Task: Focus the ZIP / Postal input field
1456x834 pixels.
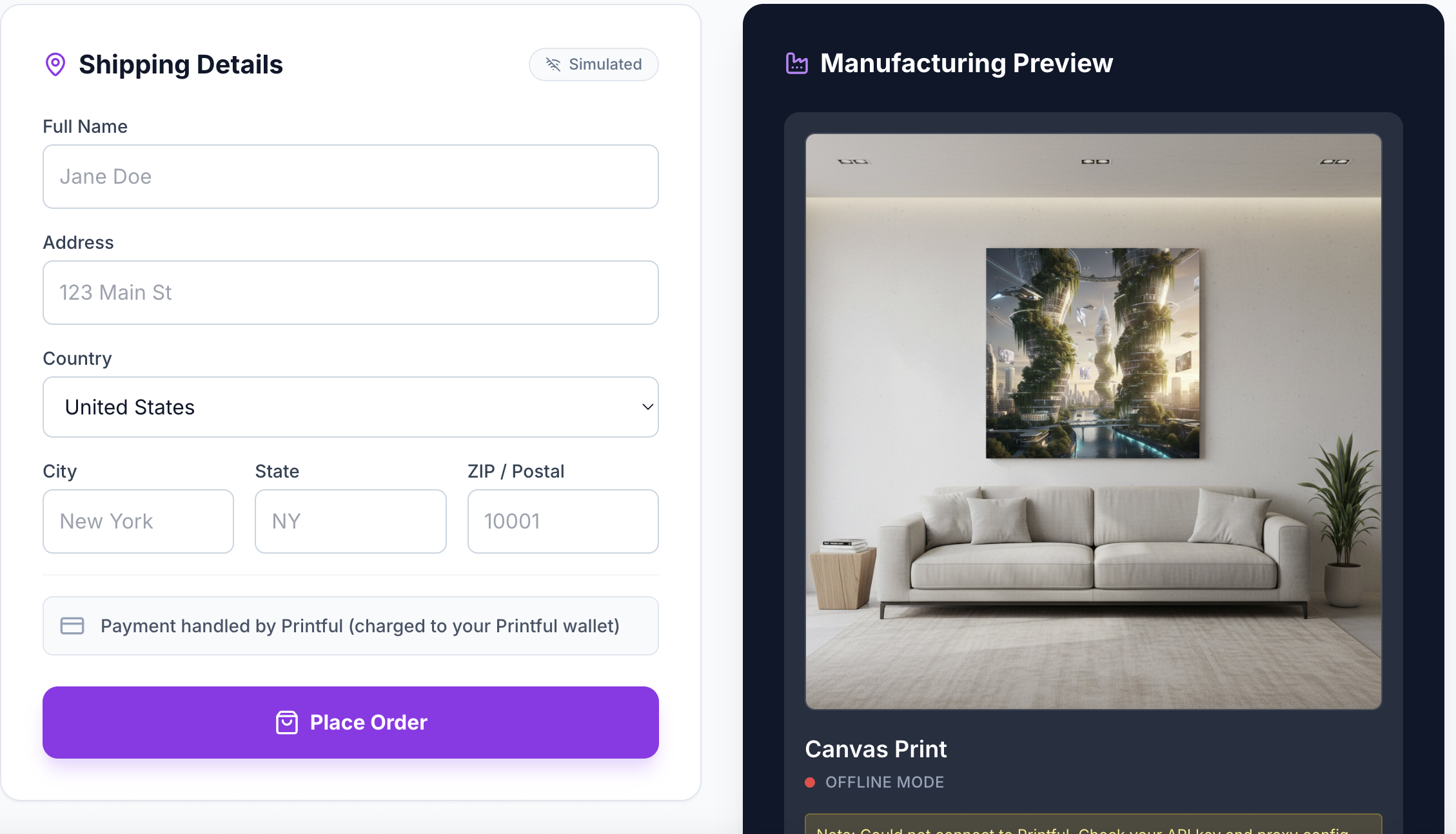Action: [x=563, y=521]
